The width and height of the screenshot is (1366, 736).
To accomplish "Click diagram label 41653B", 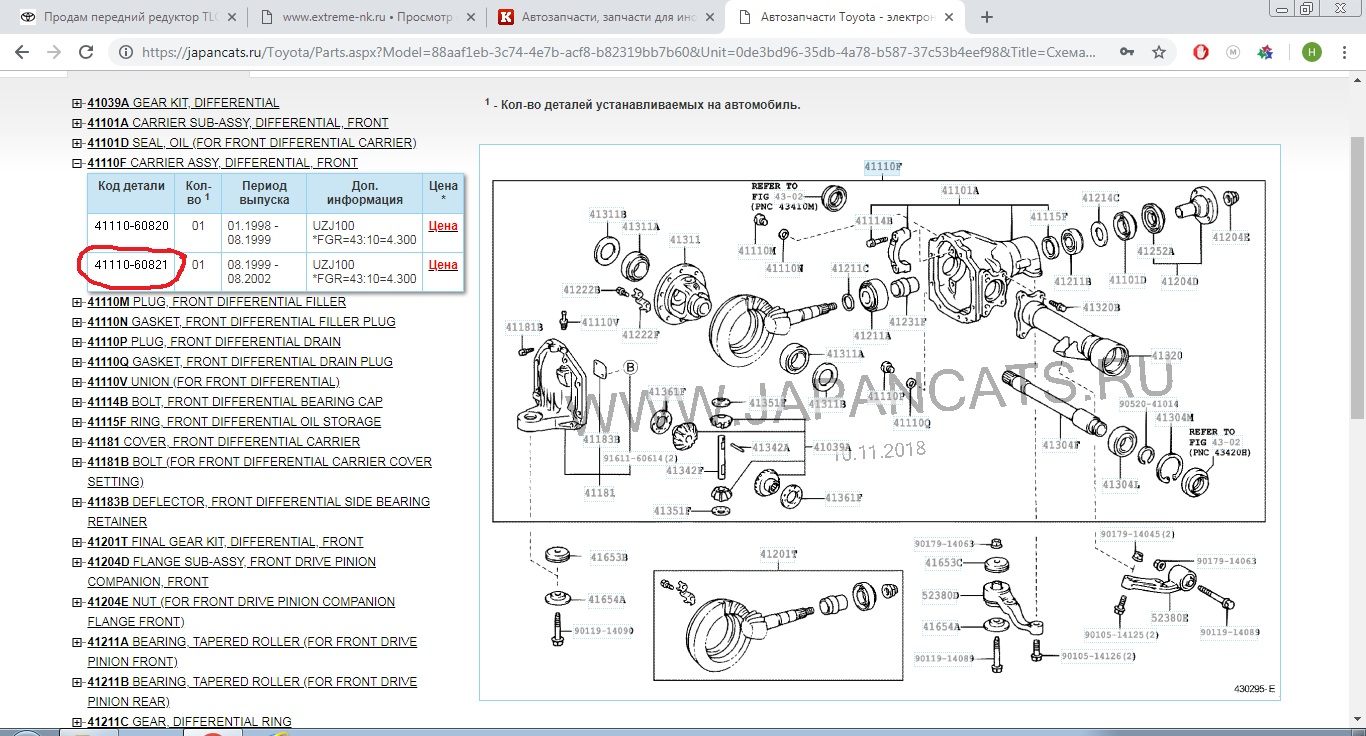I will click(x=607, y=557).
